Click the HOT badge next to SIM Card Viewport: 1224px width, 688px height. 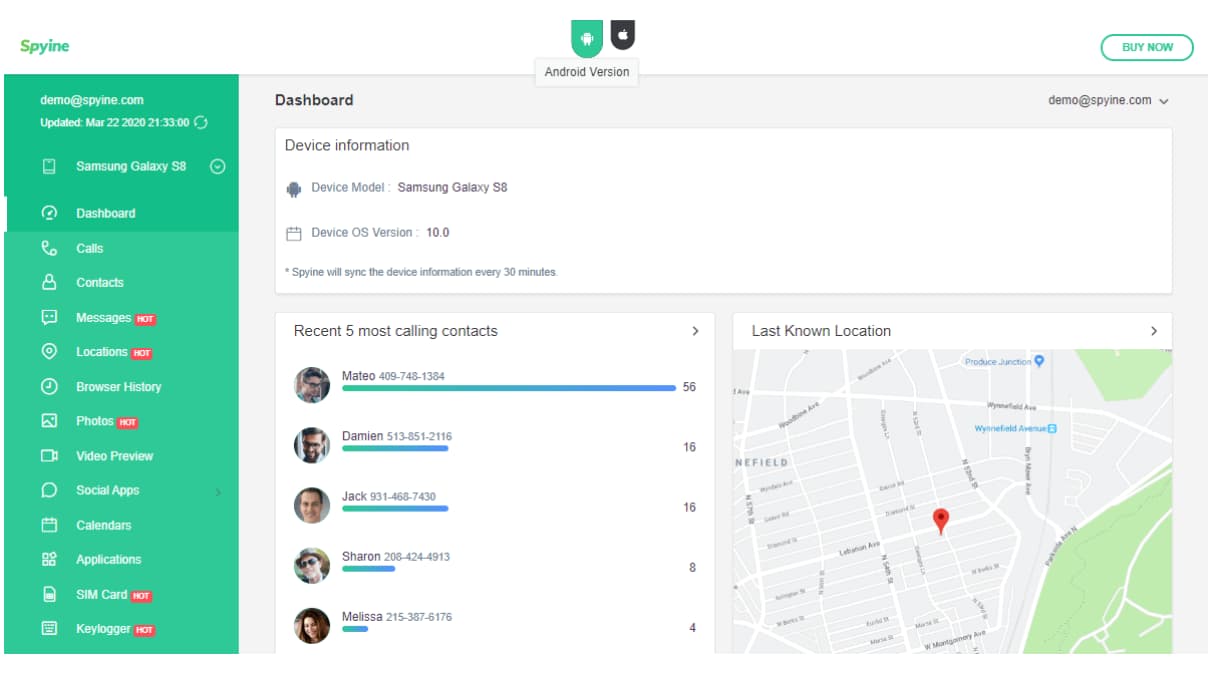click(141, 596)
